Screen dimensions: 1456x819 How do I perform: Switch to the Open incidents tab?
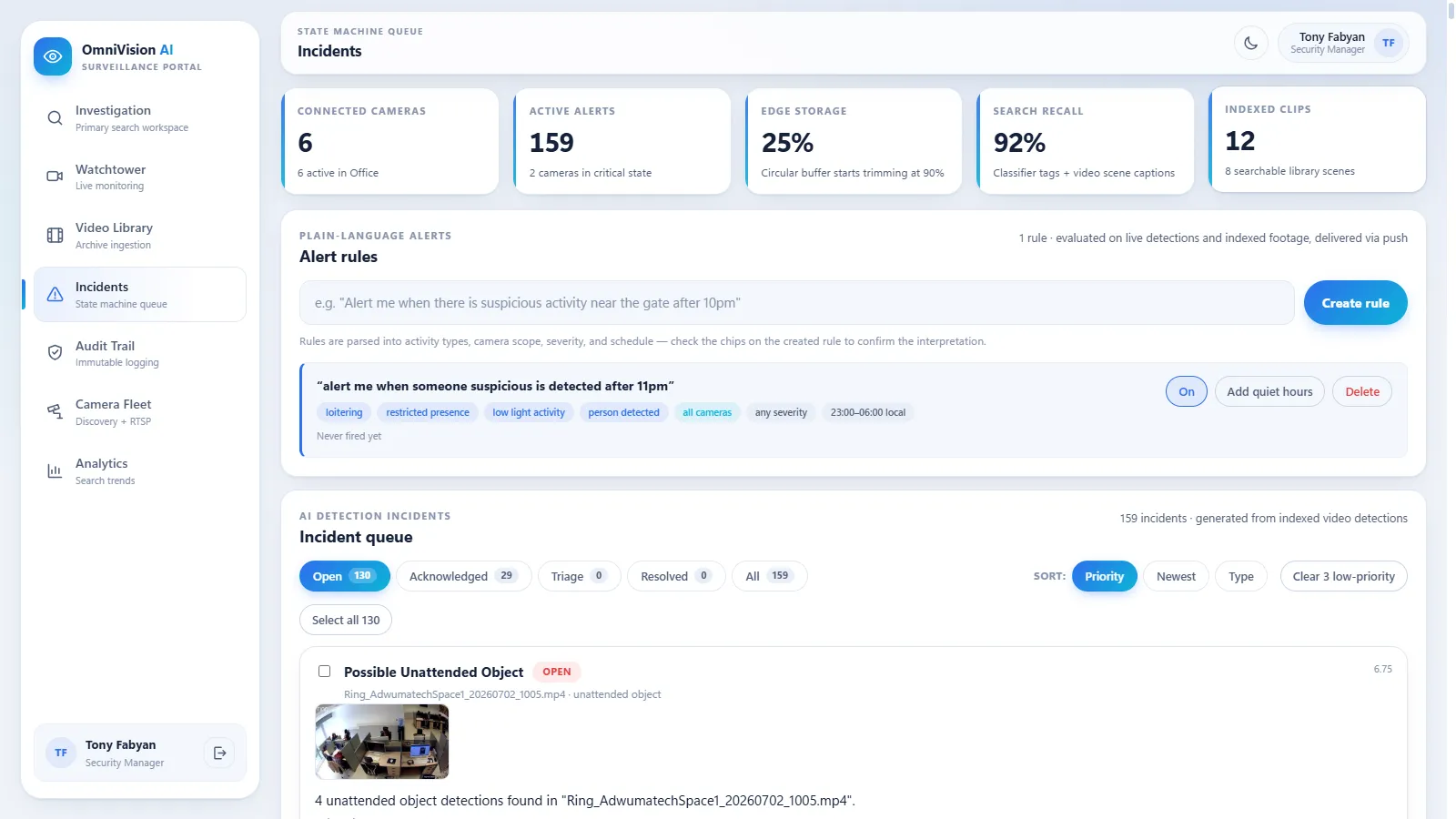[x=344, y=576]
